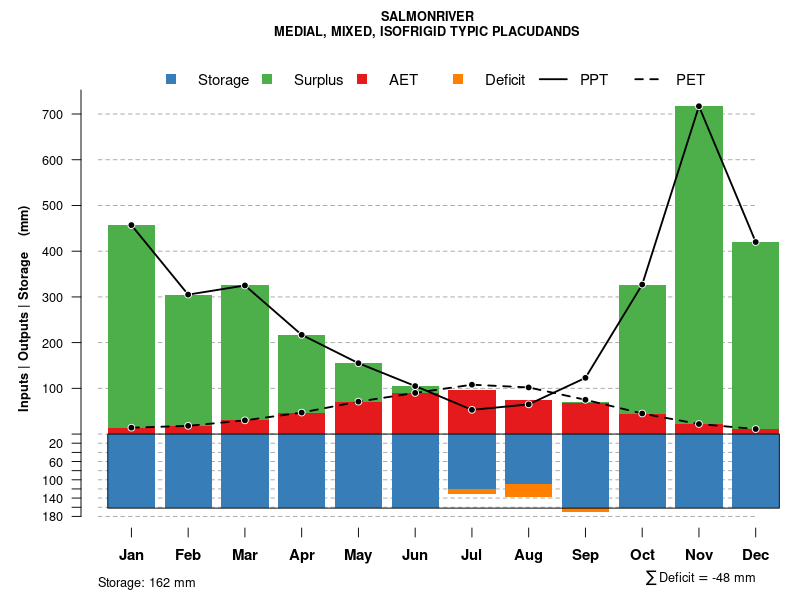Select the green surplus bar for January

click(131, 326)
